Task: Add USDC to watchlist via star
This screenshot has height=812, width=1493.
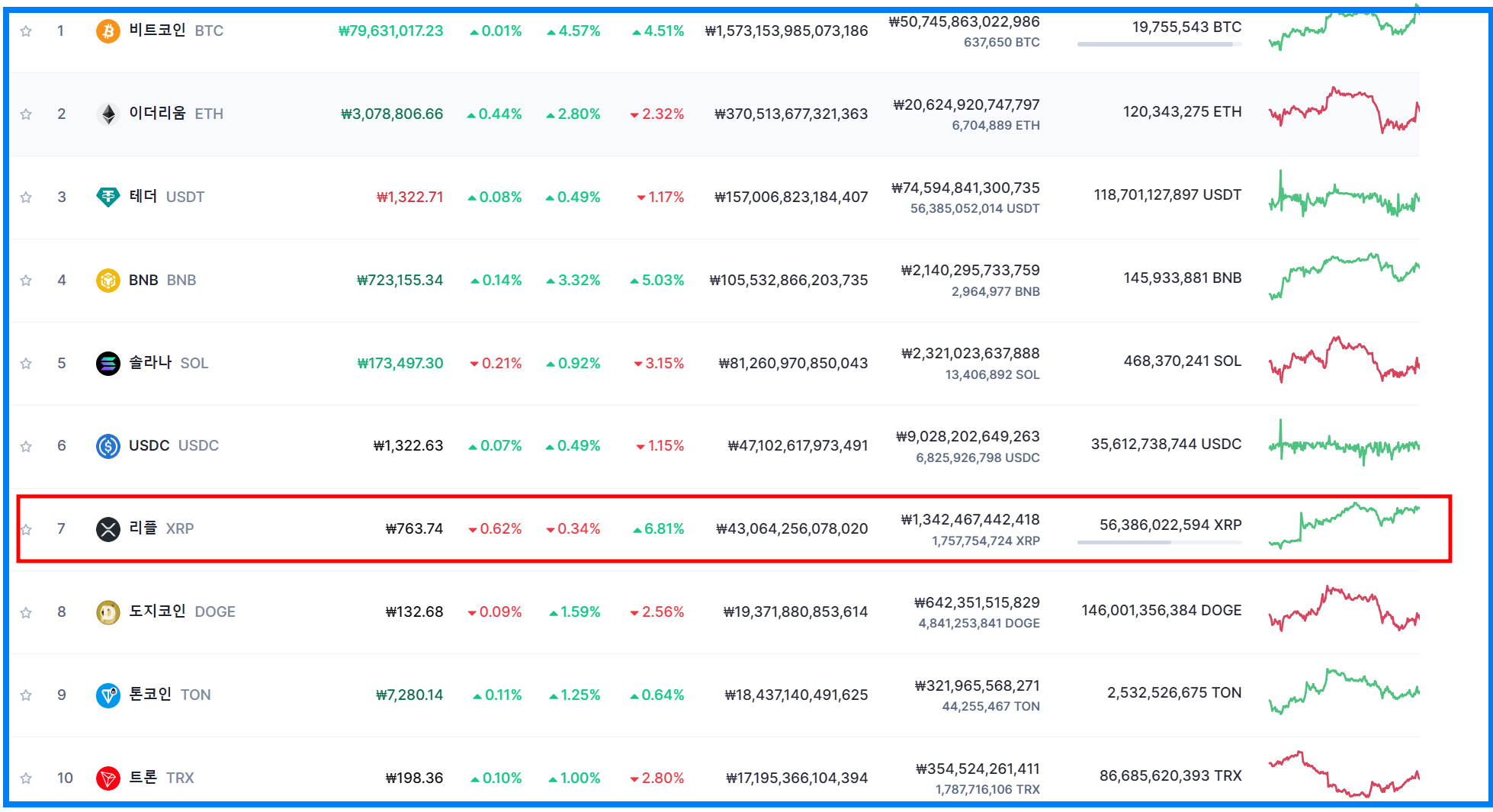Action: click(x=26, y=446)
